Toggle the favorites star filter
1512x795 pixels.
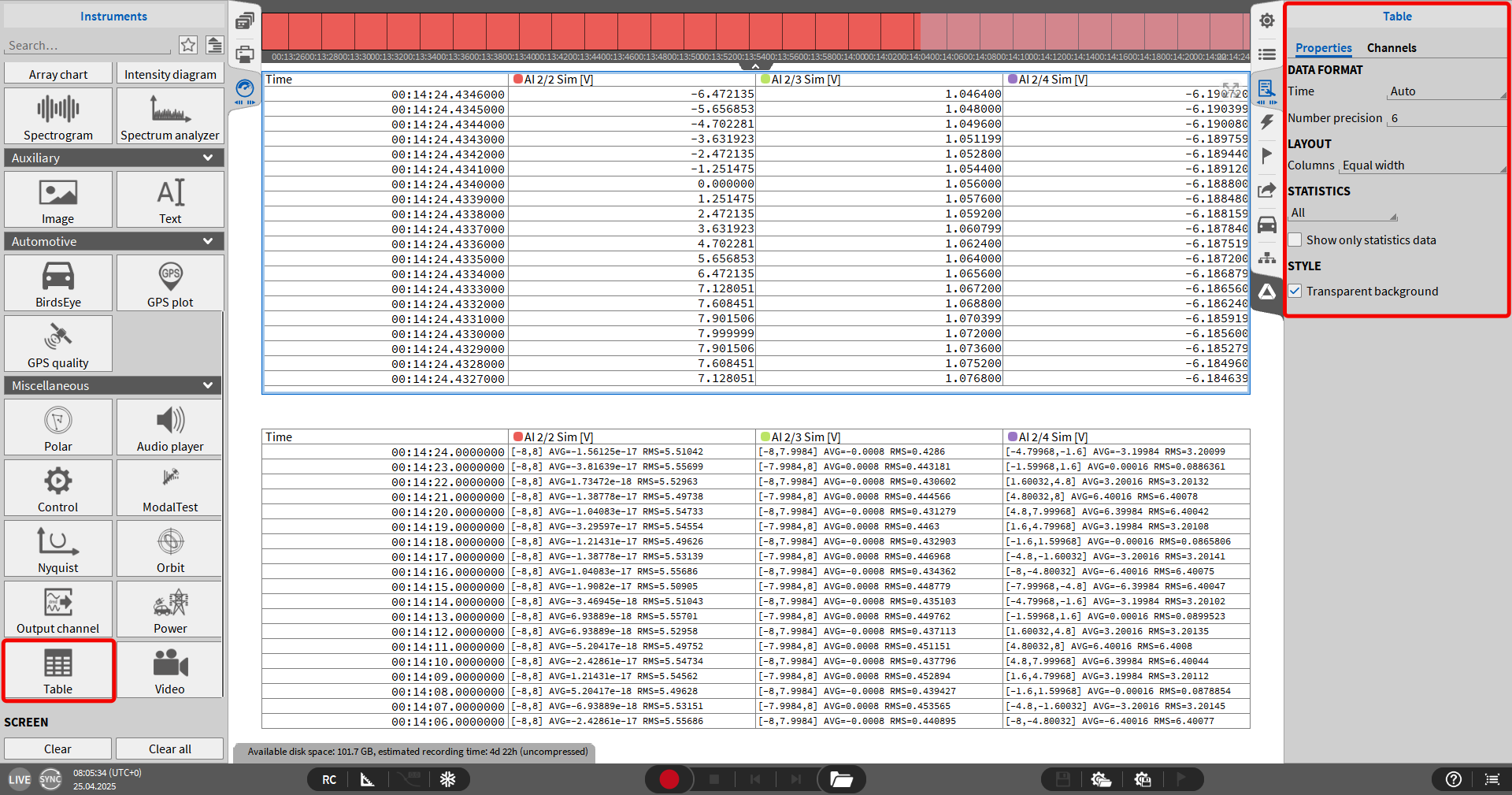188,45
